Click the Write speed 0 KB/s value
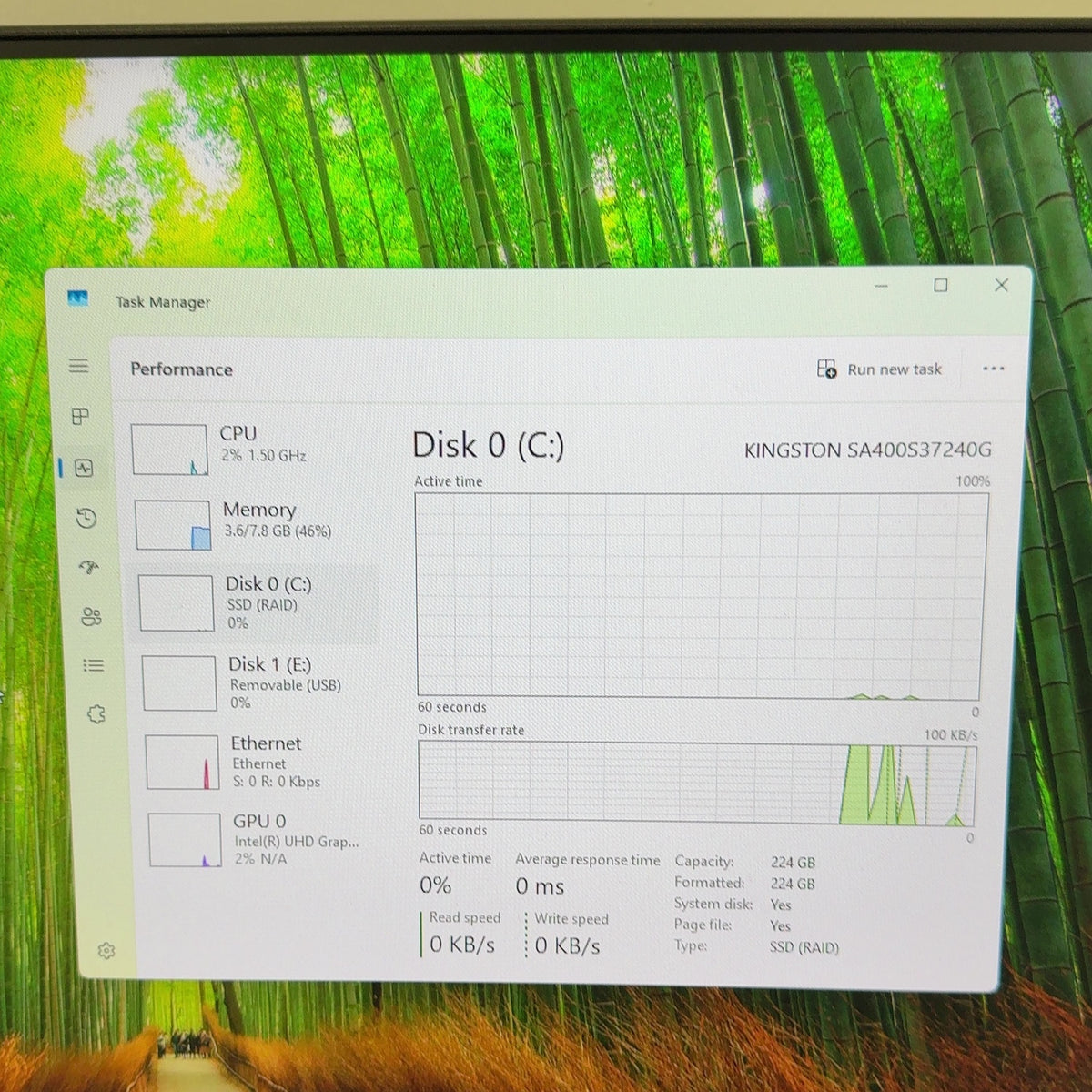Image resolution: width=1092 pixels, height=1092 pixels. pyautogui.click(x=567, y=946)
